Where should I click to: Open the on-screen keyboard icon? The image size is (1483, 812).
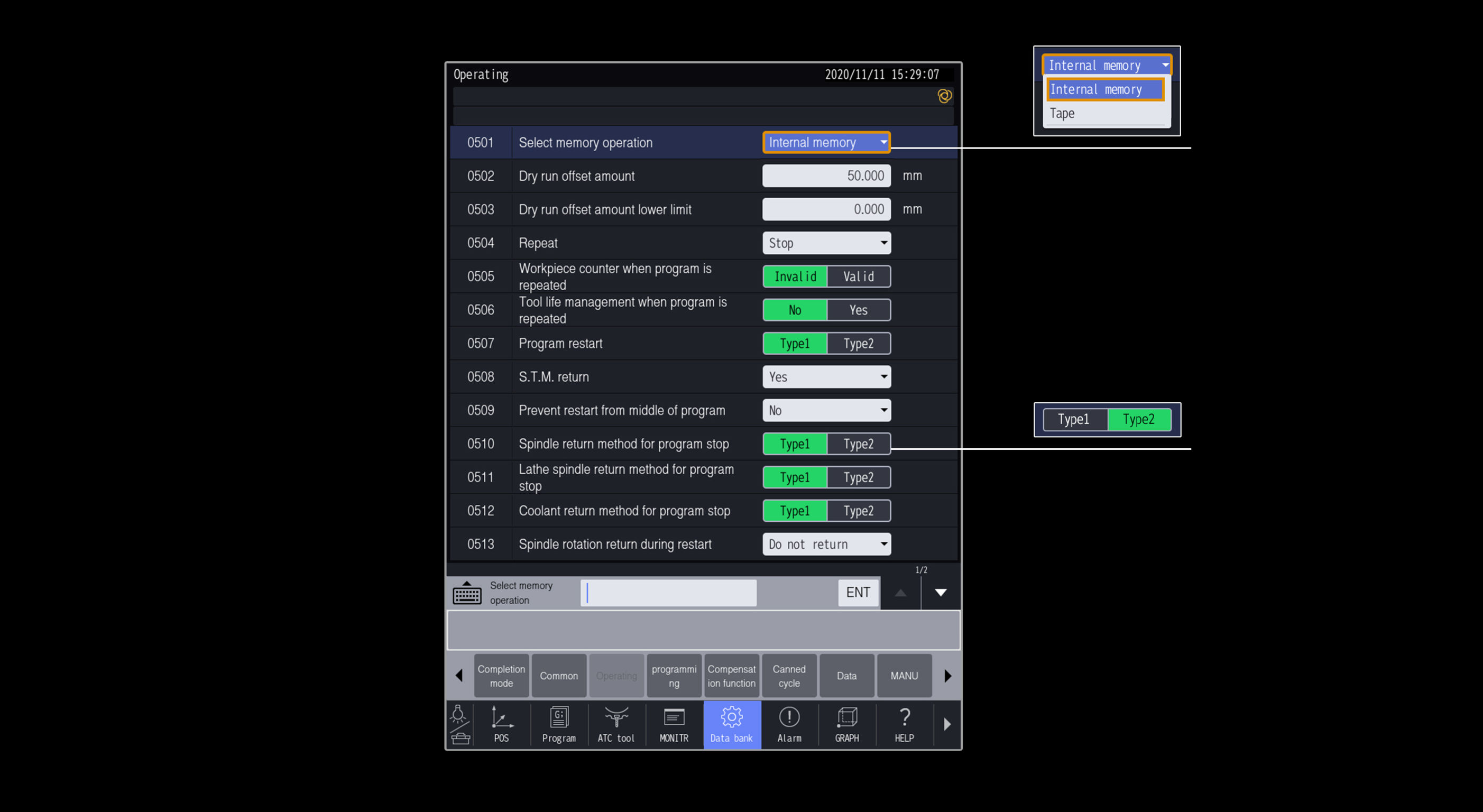pyautogui.click(x=467, y=593)
